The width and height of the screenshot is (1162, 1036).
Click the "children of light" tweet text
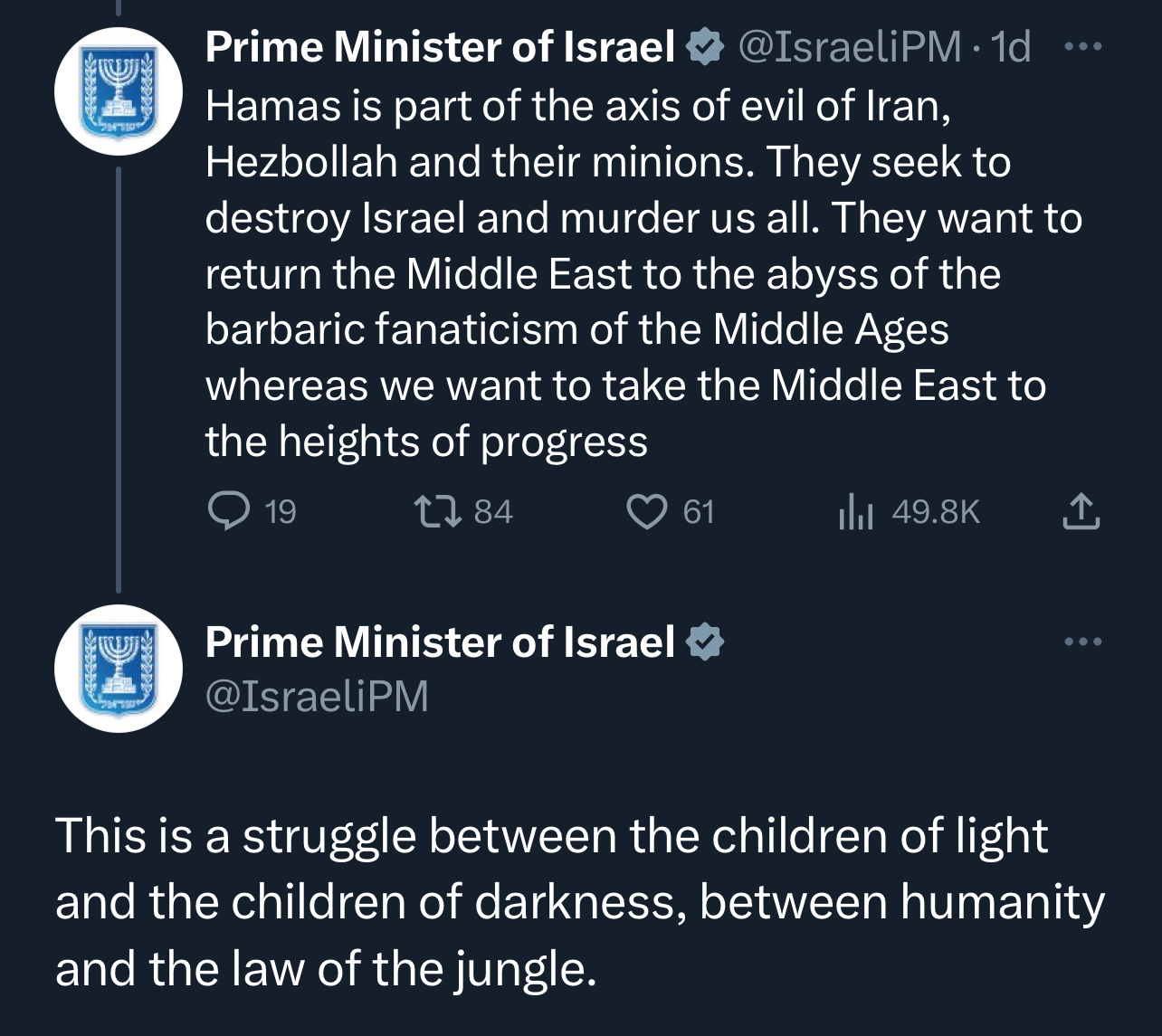579,902
